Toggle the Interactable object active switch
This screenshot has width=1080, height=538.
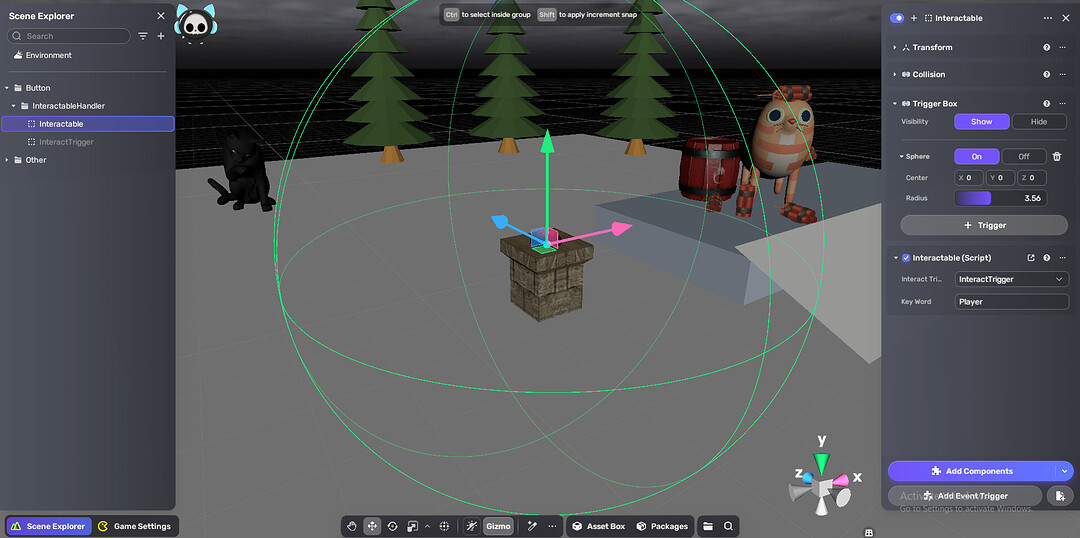pos(897,18)
